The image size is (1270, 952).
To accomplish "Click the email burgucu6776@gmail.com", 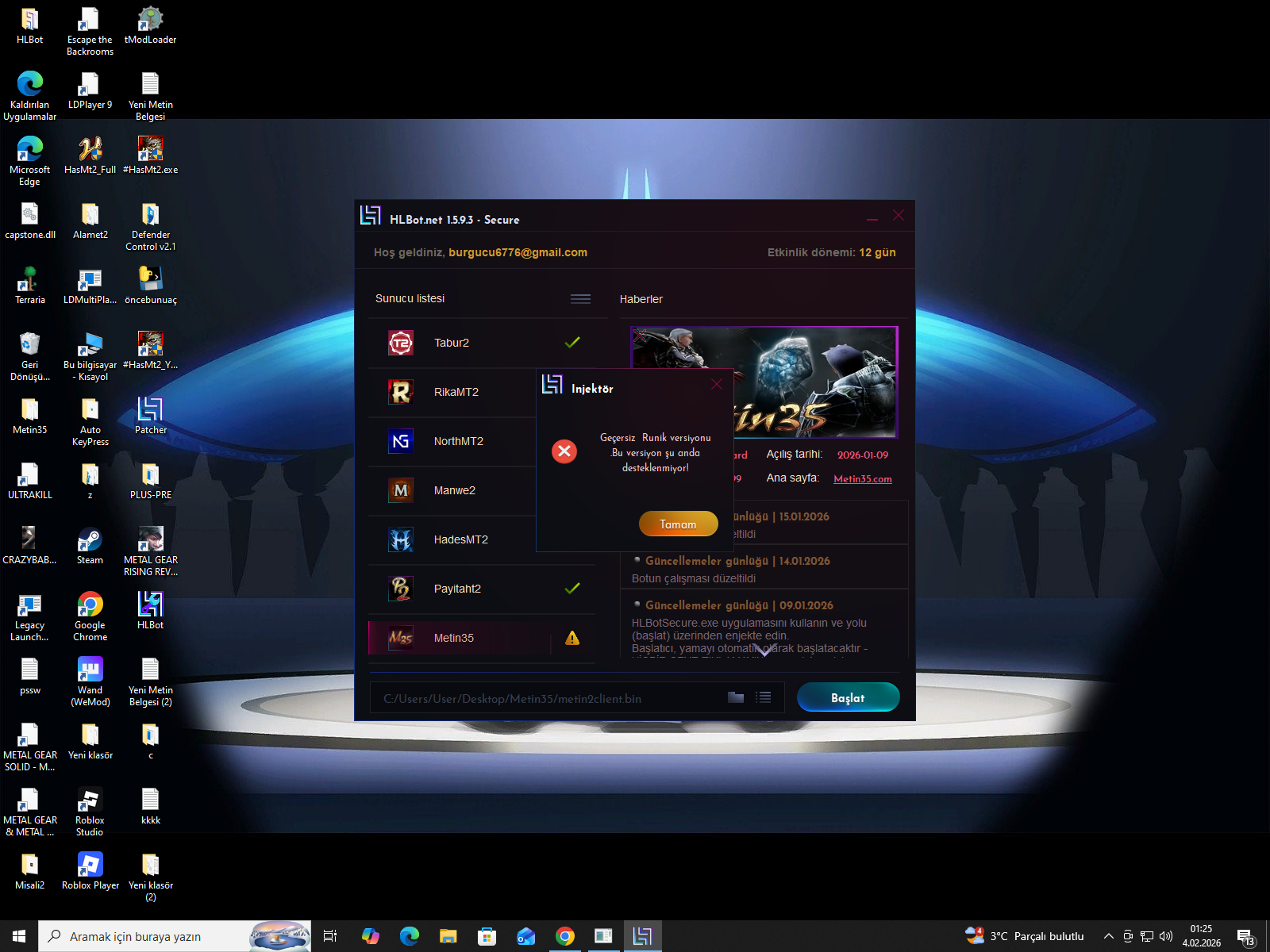I will [x=518, y=252].
